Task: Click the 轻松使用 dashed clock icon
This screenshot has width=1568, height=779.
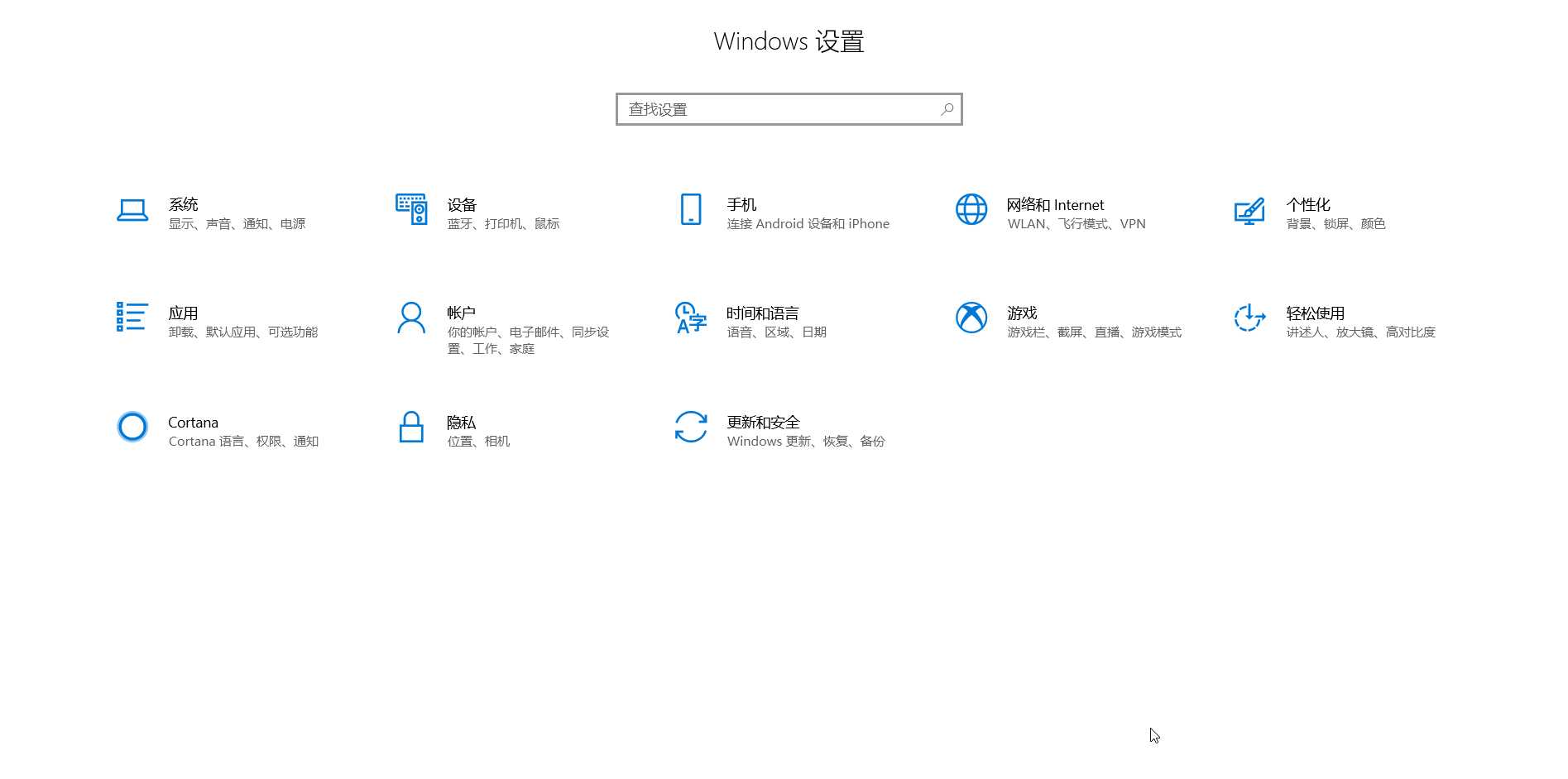Action: 1249,318
